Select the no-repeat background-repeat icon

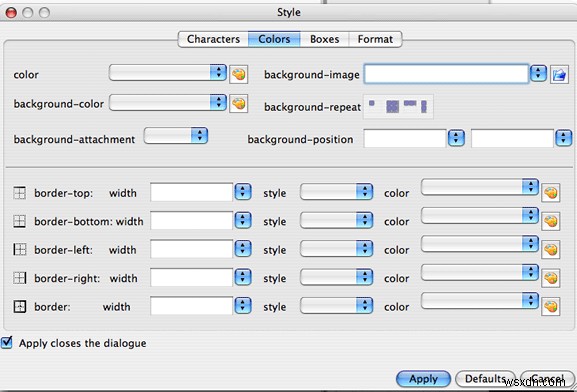(372, 104)
